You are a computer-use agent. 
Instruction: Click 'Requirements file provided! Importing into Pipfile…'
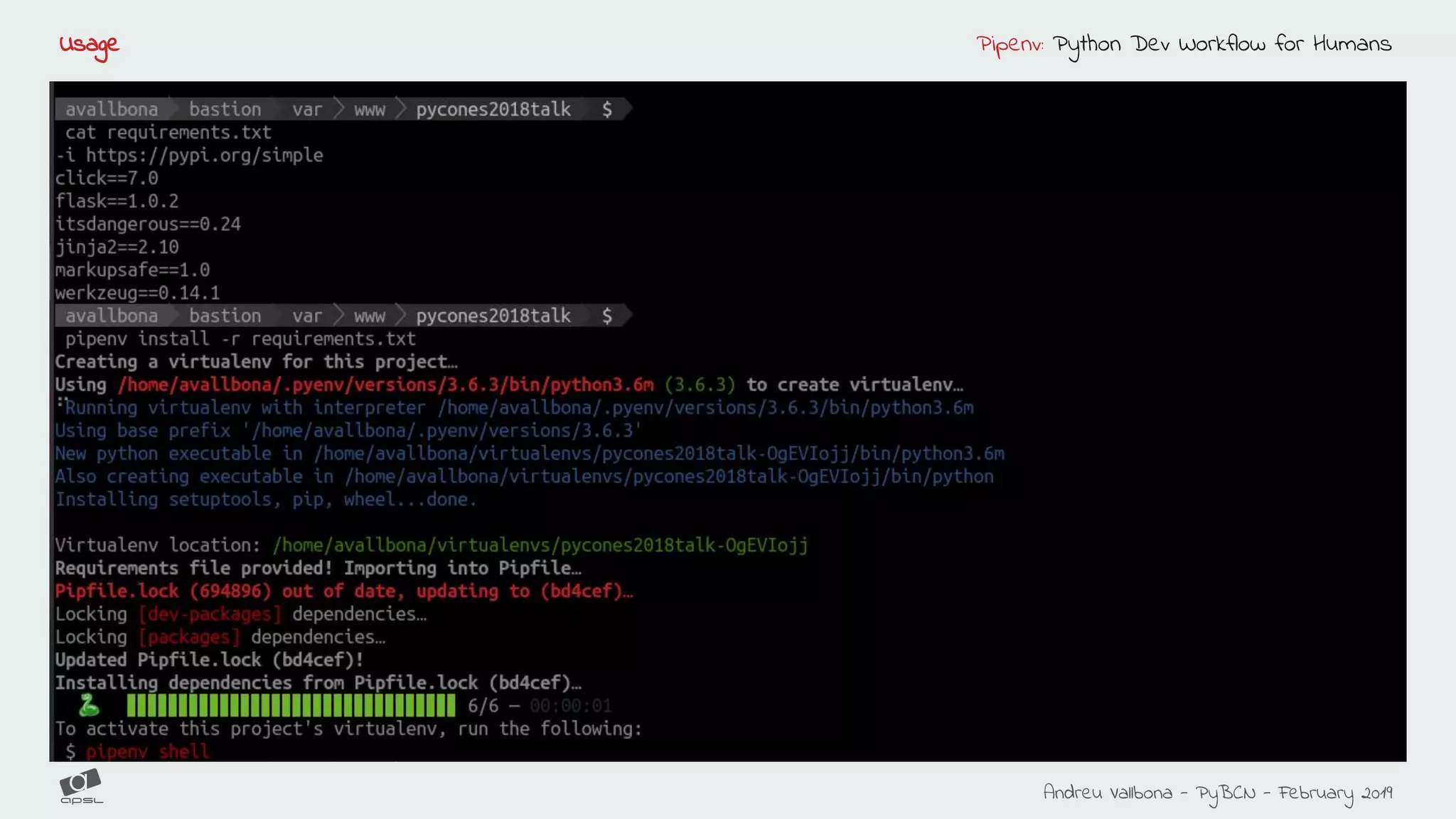click(x=318, y=568)
